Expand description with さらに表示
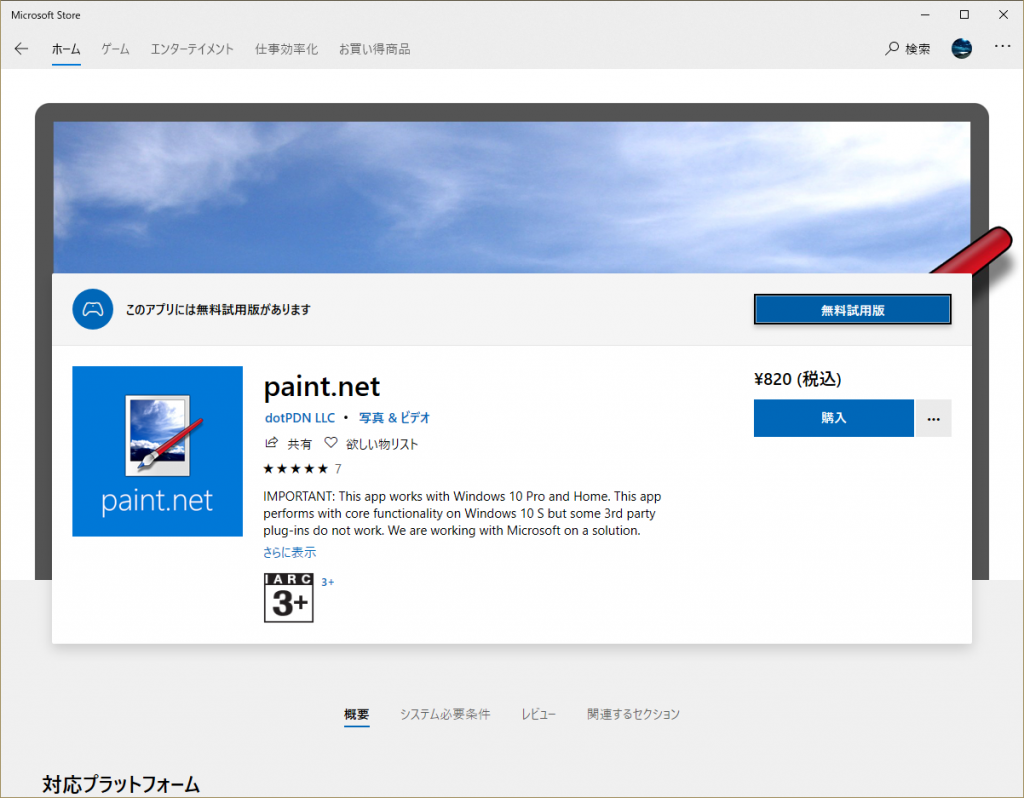1024x798 pixels. (290, 552)
